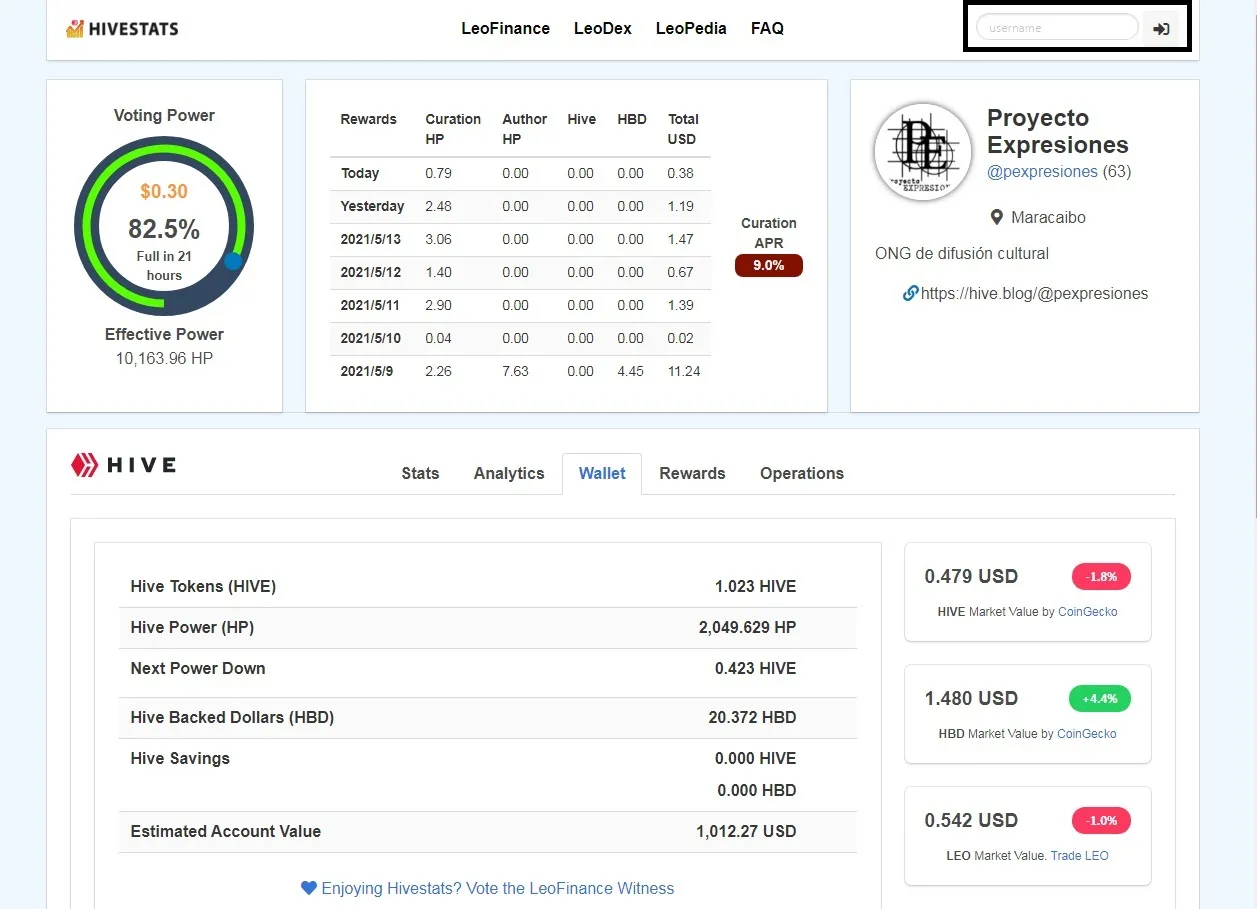Click the 2,049.629 HP balance
The width and height of the screenshot is (1257, 909).
pos(748,627)
